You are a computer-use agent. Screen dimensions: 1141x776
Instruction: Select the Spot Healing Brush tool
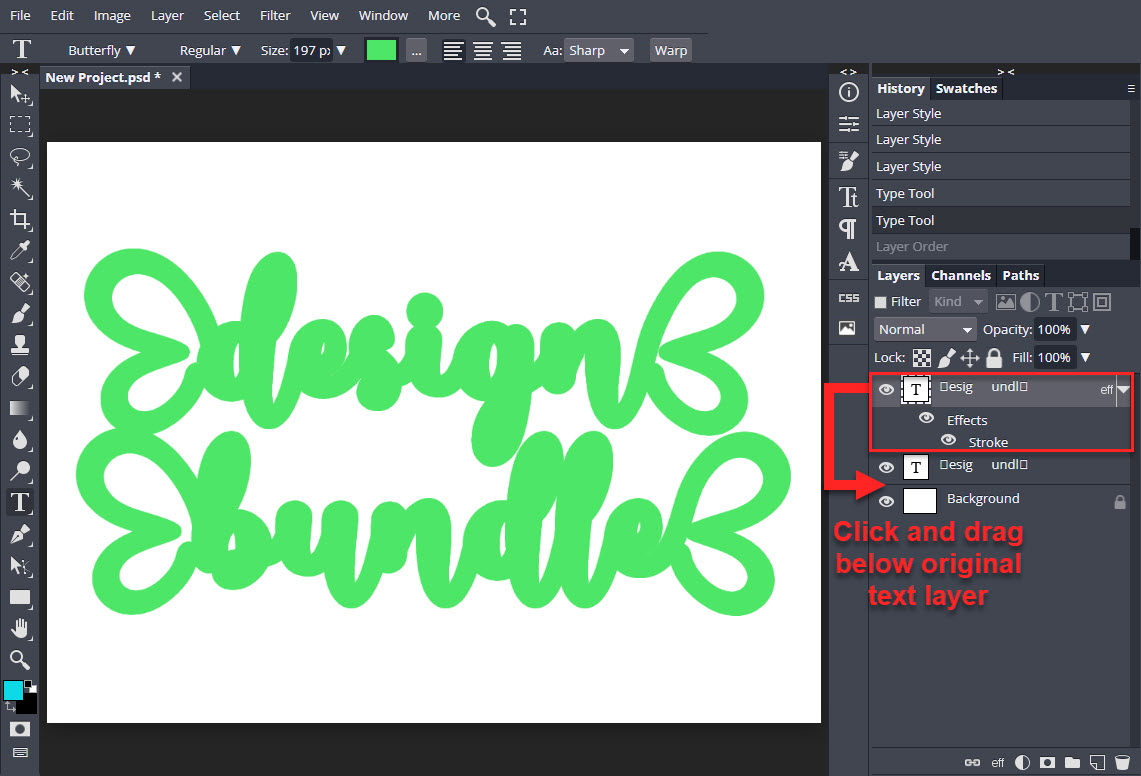coord(20,282)
